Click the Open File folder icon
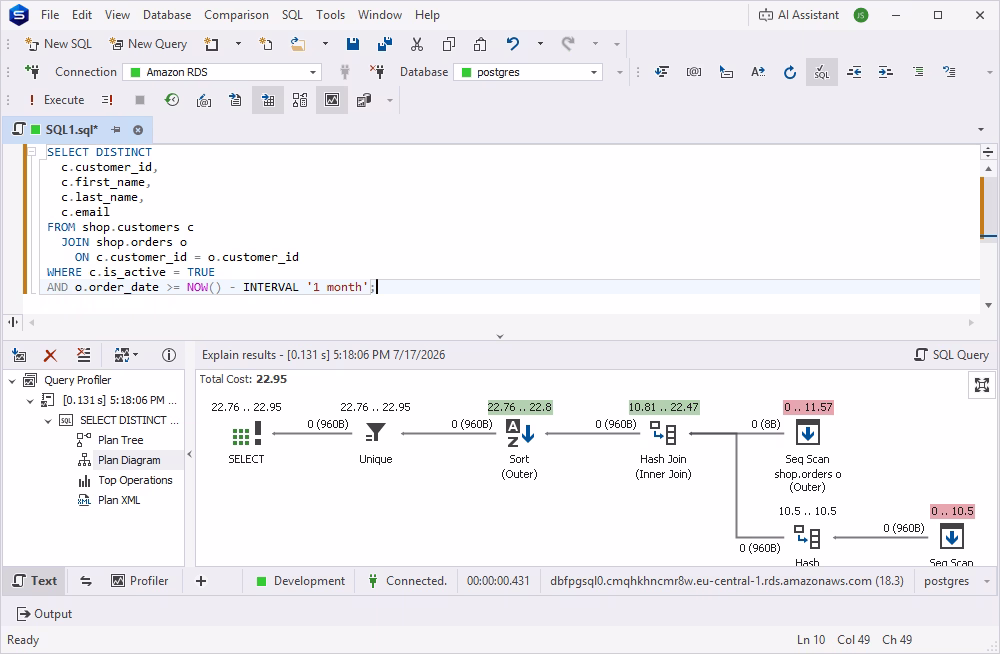This screenshot has width=1000, height=654. point(298,44)
